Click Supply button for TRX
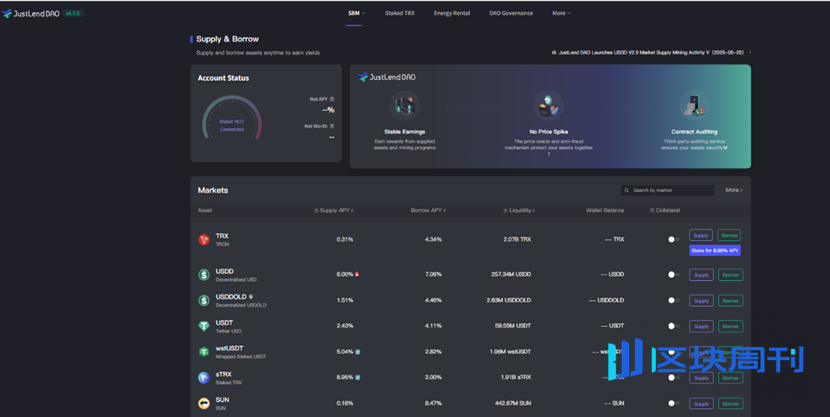Viewport: 830px width, 417px height. click(x=701, y=235)
